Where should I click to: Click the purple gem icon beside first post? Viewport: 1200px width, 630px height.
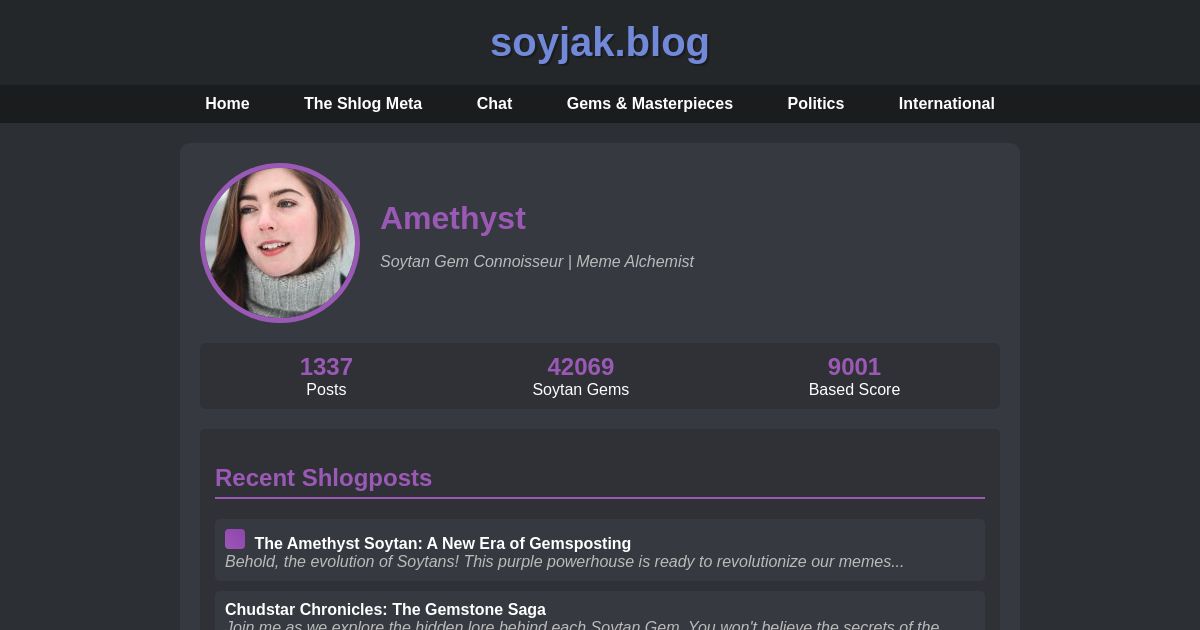(x=235, y=539)
